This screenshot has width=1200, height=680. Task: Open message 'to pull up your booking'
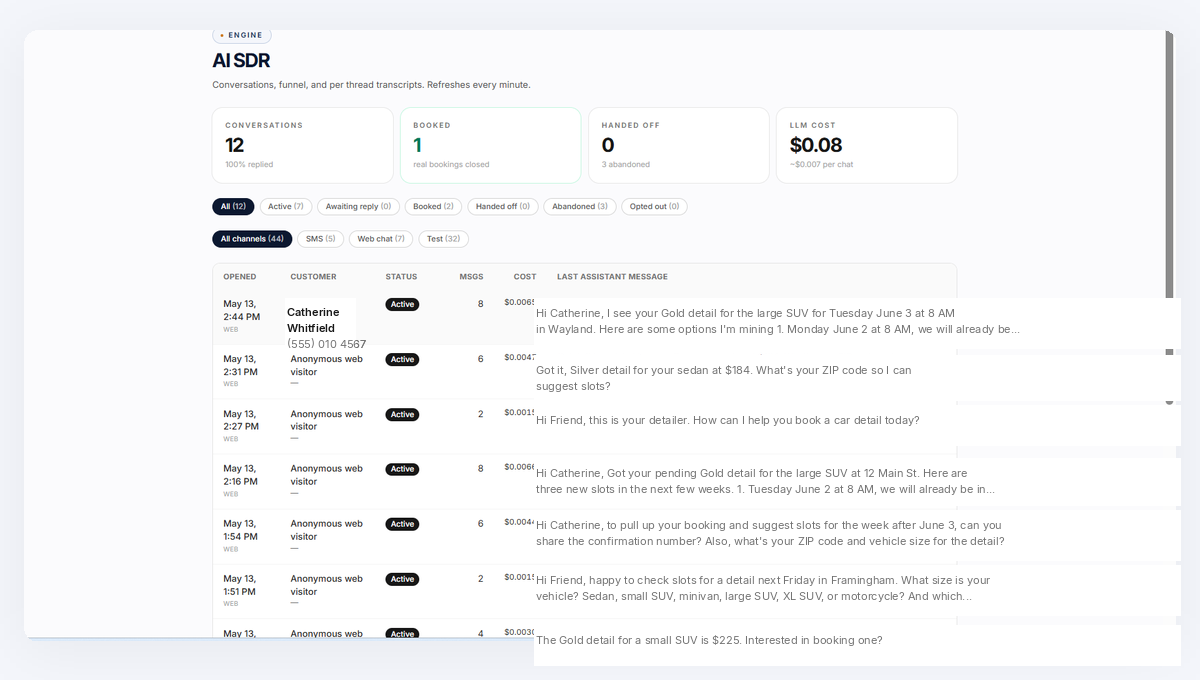point(770,533)
